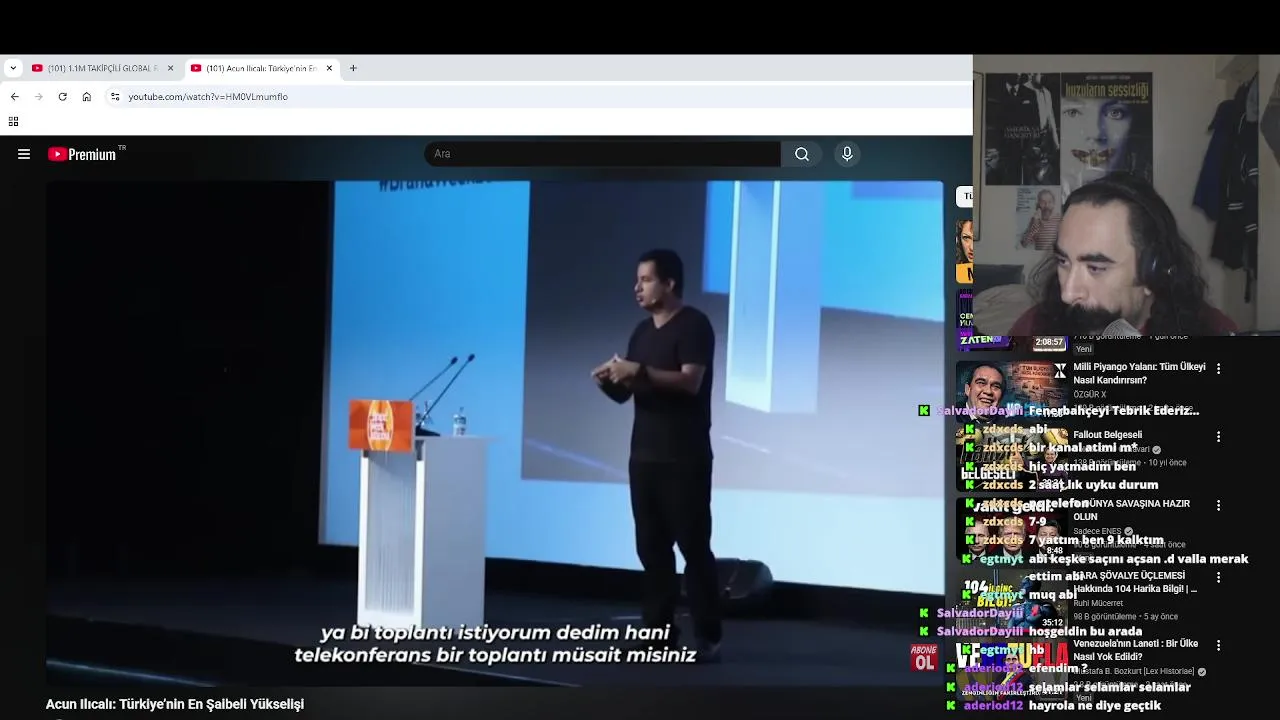
Task: Open 'Fallout Belgeseli' recommended video
Action: click(1107, 435)
